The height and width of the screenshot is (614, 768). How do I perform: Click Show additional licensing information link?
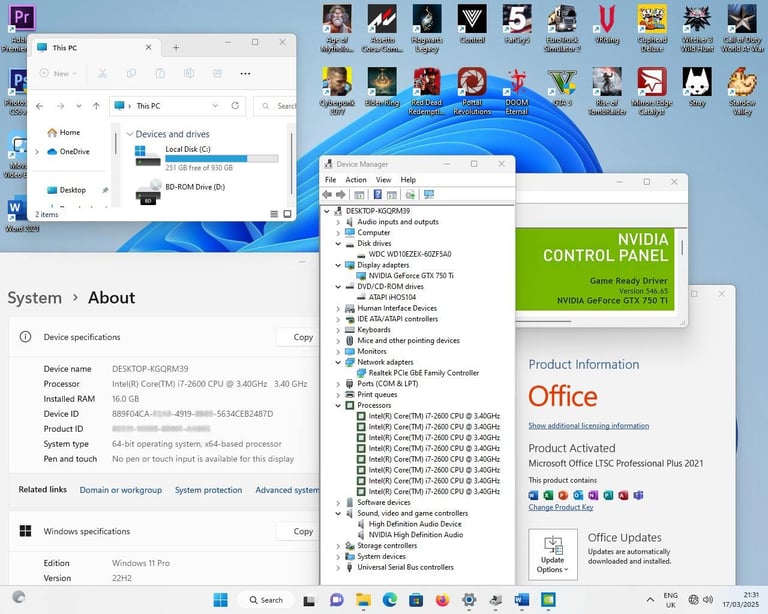[588, 425]
